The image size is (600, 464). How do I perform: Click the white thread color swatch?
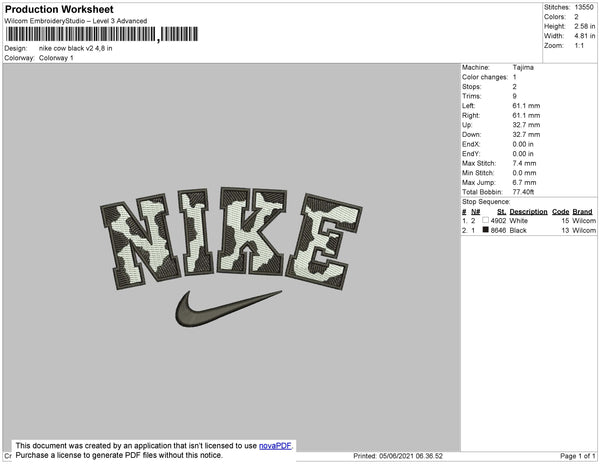[x=485, y=220]
